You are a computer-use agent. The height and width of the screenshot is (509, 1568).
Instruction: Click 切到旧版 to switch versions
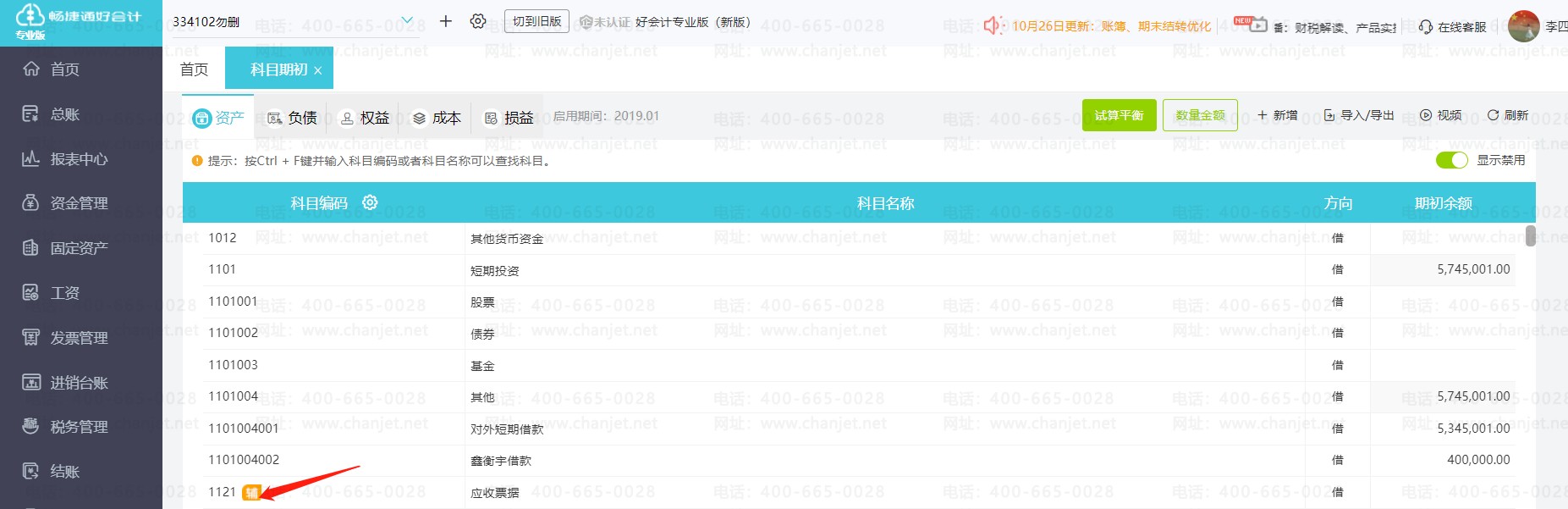(536, 21)
